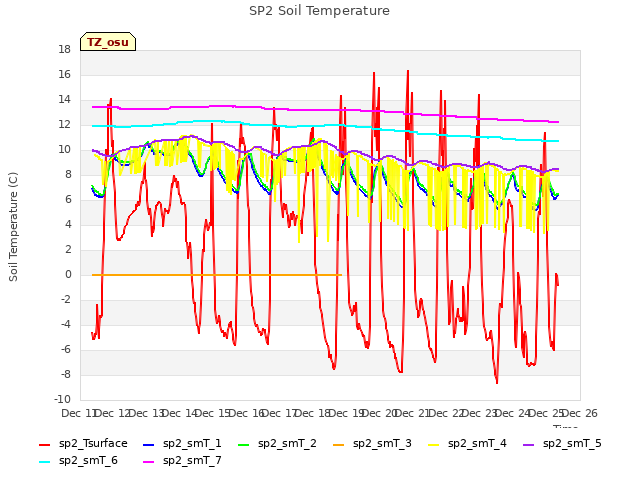Click the Dec 18 x-axis tick label
The image size is (640, 480).
(313, 413)
